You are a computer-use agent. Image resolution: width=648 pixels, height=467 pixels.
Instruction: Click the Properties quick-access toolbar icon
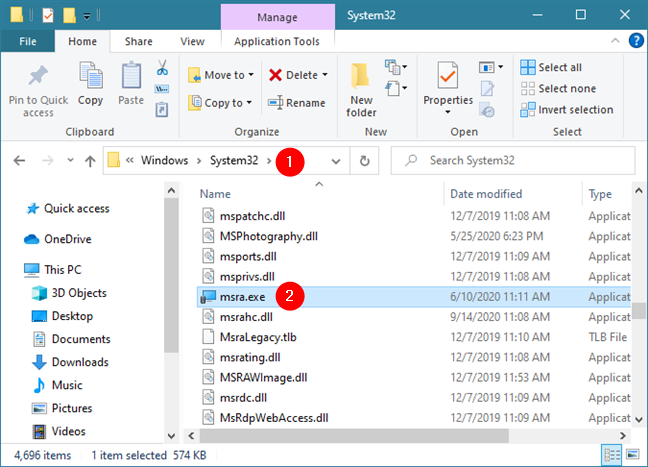pyautogui.click(x=48, y=15)
